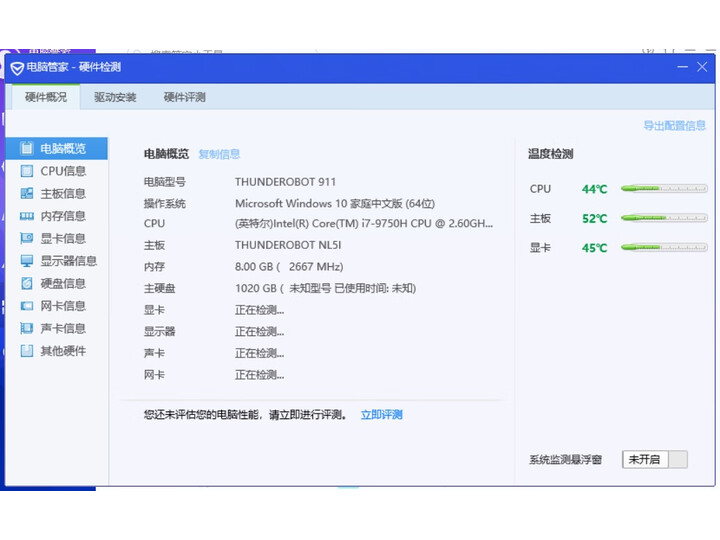
Task: Toggle the 系统监测悬浮窗 switch
Action: (x=655, y=459)
